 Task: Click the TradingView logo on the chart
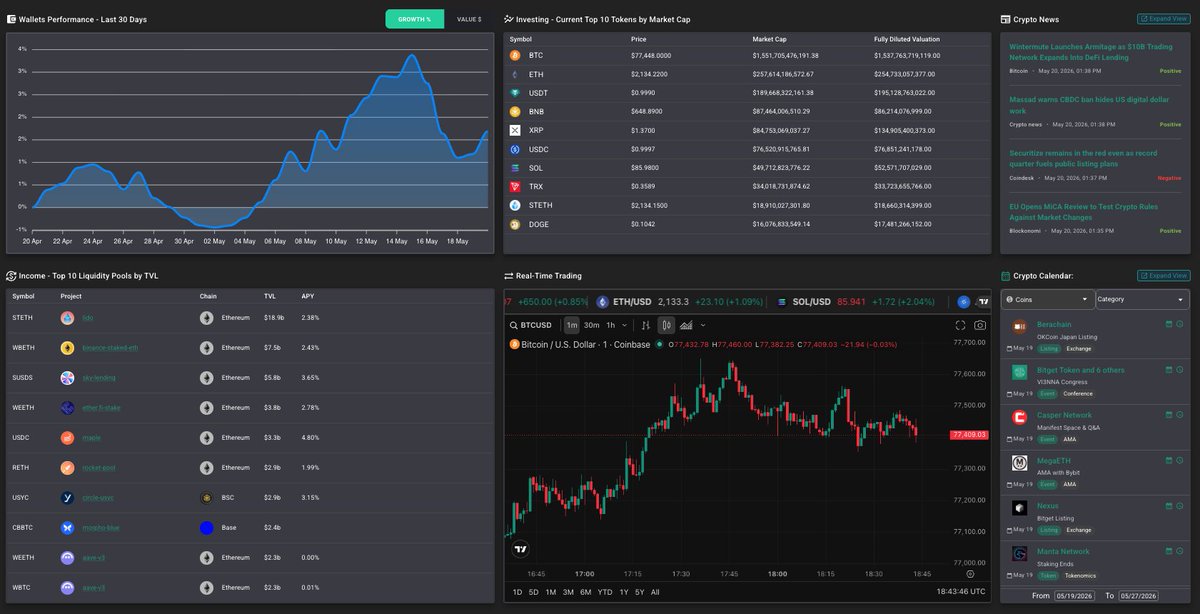pyautogui.click(x=520, y=548)
